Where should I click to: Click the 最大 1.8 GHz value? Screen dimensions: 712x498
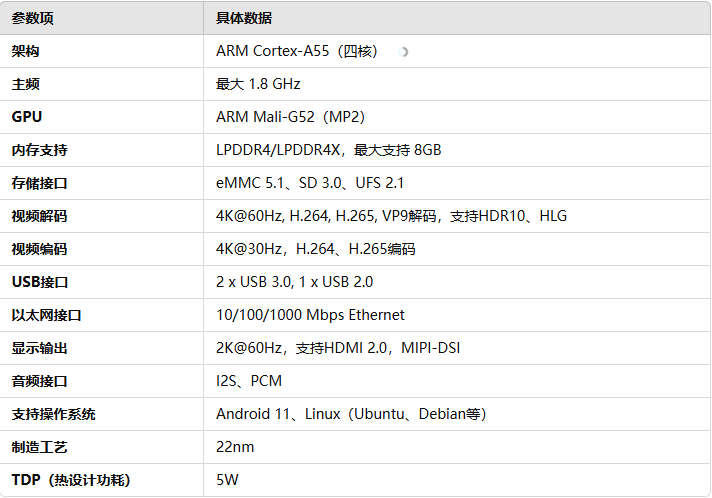click(258, 84)
